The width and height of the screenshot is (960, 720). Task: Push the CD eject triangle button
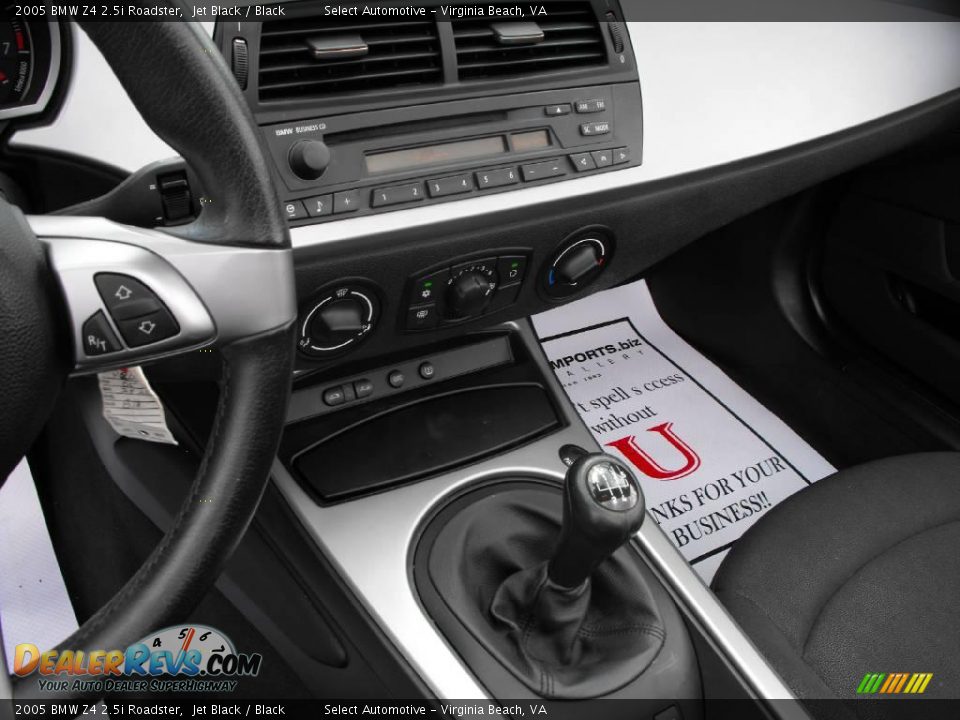[x=558, y=110]
